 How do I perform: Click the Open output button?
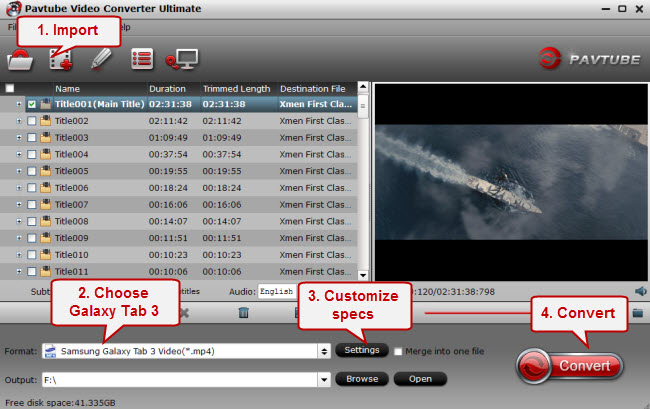point(420,379)
